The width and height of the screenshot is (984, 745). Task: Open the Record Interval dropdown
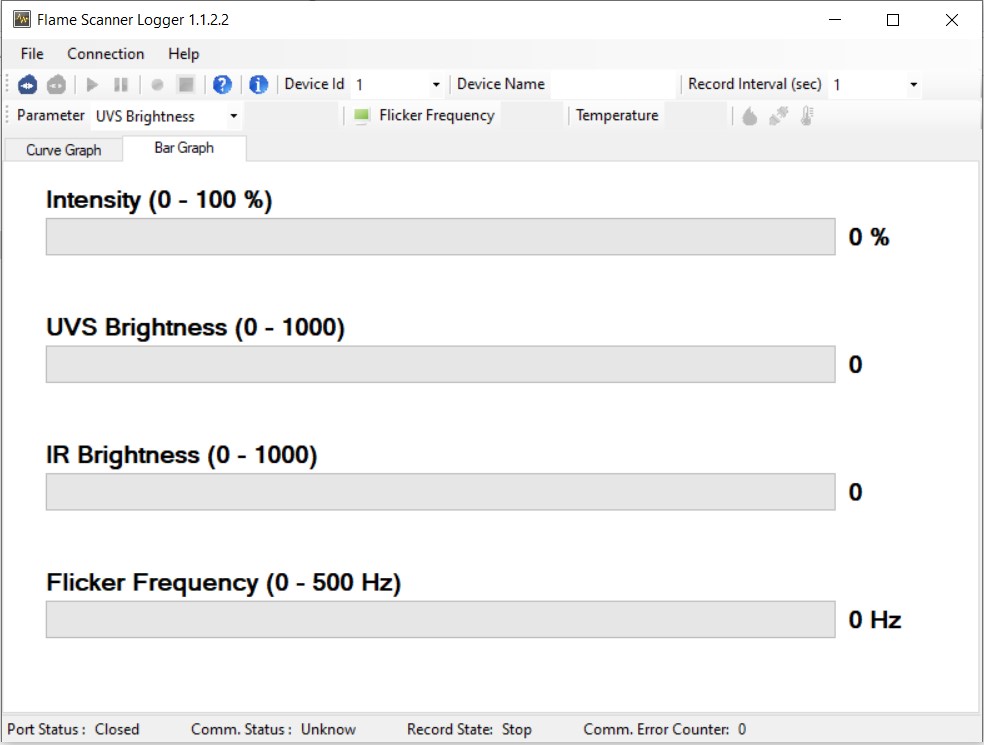point(913,85)
